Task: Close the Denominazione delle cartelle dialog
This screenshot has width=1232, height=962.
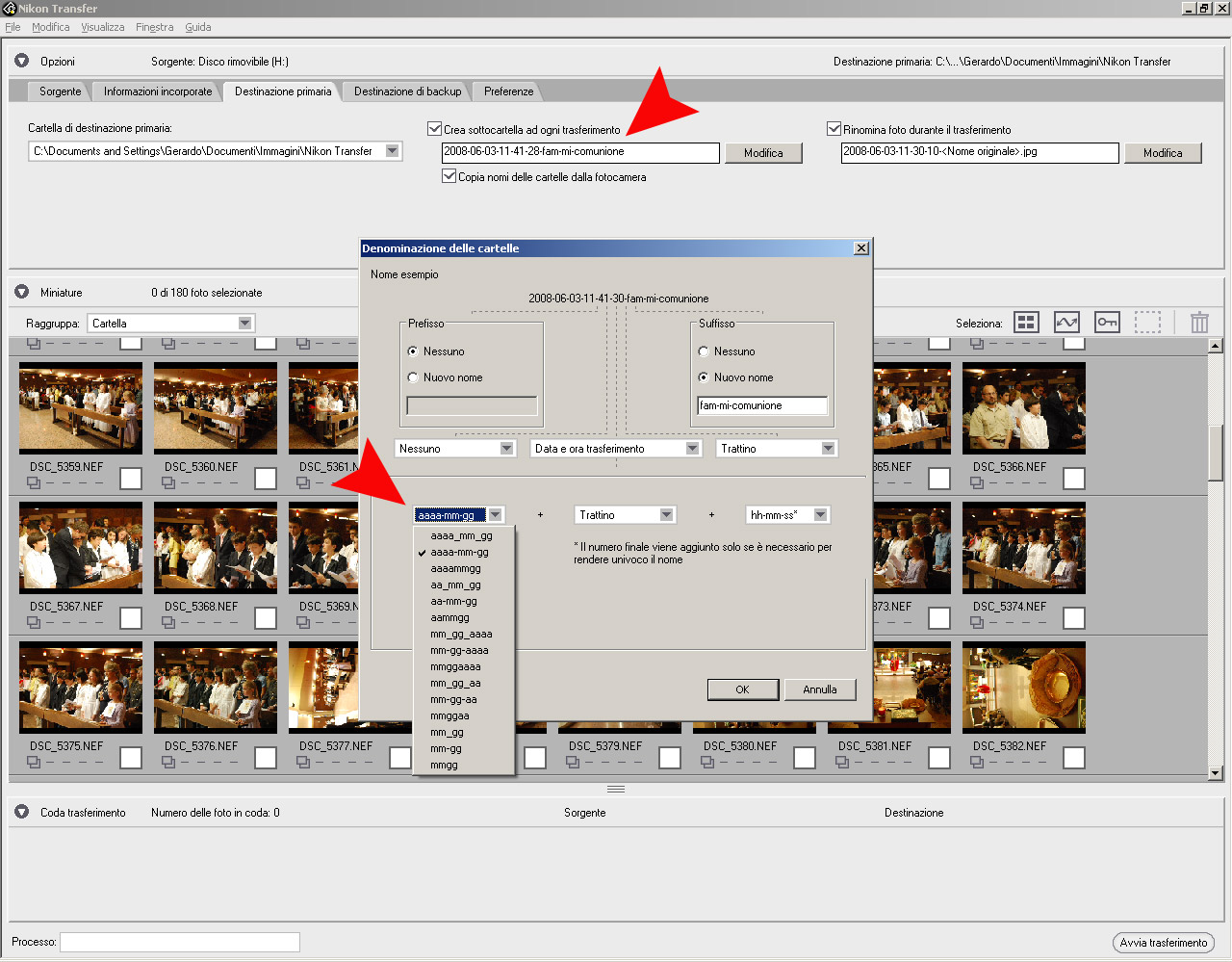Action: pos(861,248)
